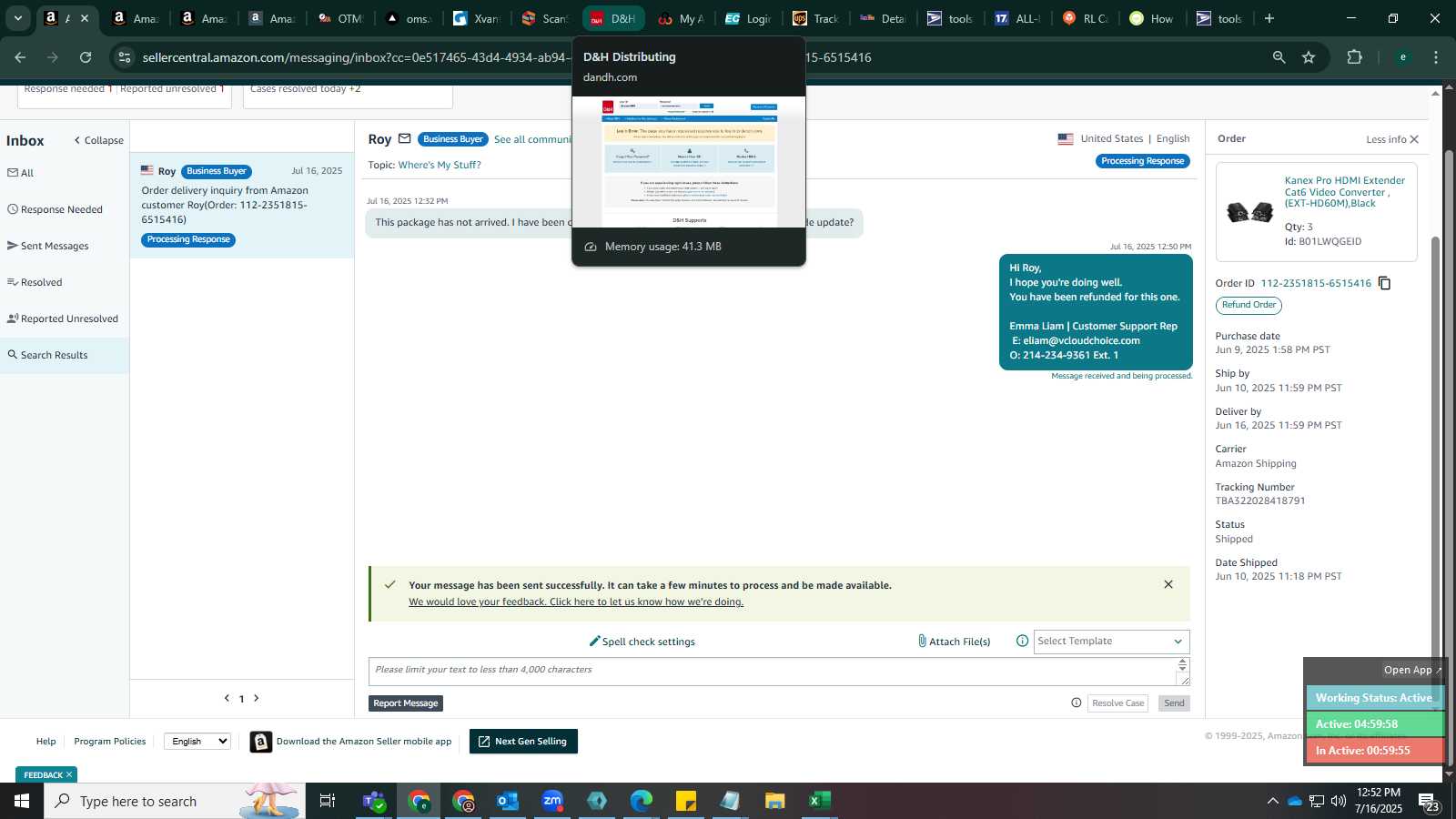This screenshot has width=1456, height=819.
Task: Open Response Needed folder
Action: [x=56, y=209]
